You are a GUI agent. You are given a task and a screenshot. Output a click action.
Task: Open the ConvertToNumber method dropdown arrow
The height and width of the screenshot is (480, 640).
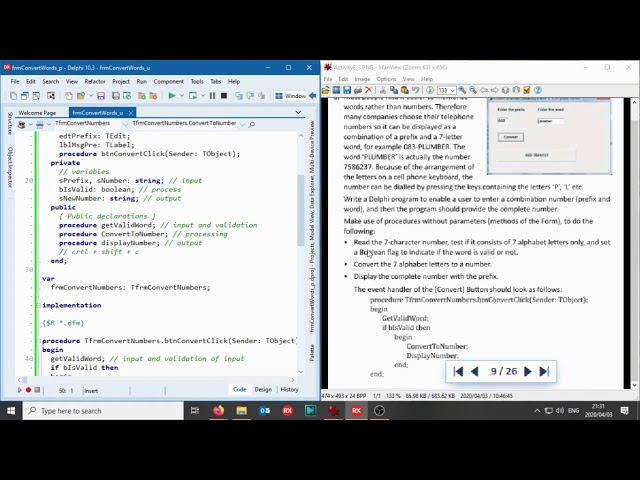tap(242, 124)
